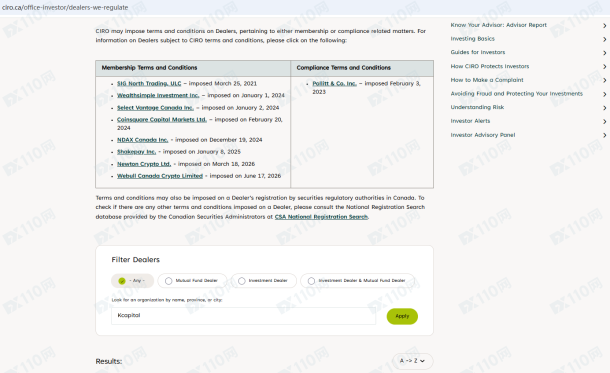Viewport: 610px width, 373px height.
Task: Select the Mutual Fund Dealer filter
Action: click(x=192, y=281)
